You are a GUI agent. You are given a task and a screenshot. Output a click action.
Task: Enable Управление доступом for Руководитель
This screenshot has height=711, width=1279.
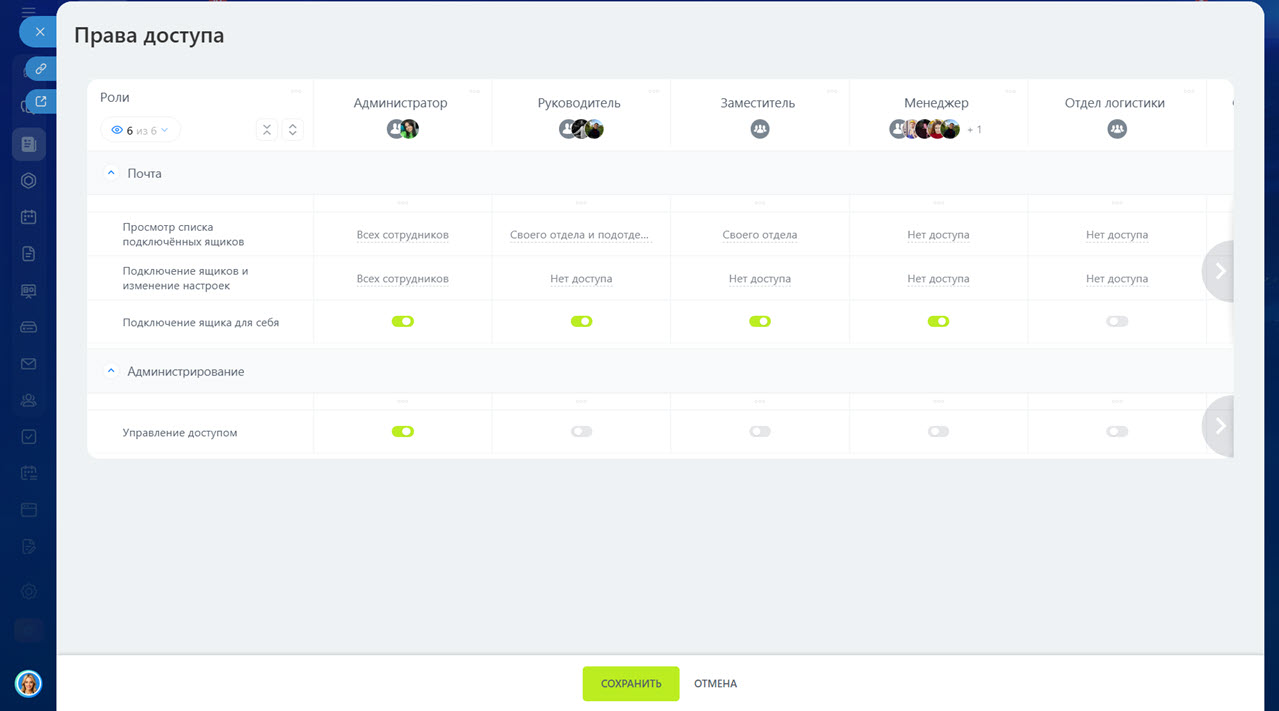[581, 432]
